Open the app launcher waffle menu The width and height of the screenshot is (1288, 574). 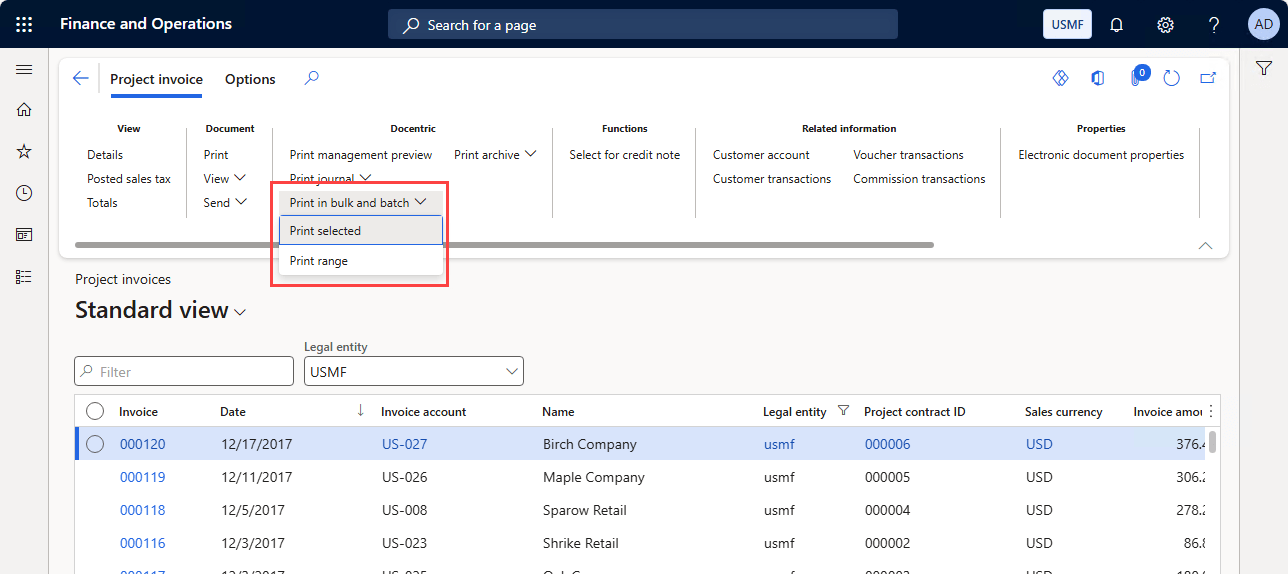(x=24, y=24)
